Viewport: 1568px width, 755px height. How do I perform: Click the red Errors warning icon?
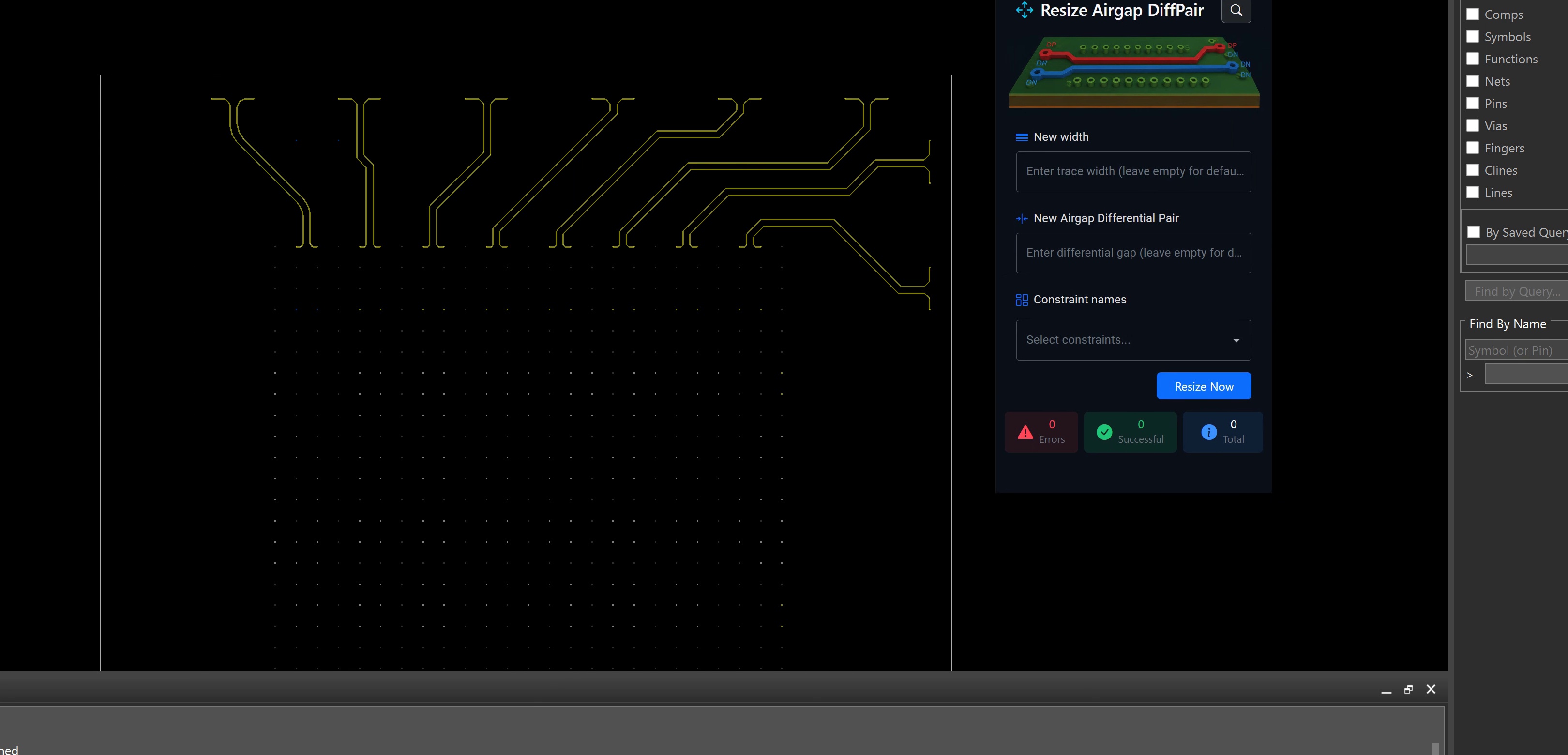pos(1025,432)
